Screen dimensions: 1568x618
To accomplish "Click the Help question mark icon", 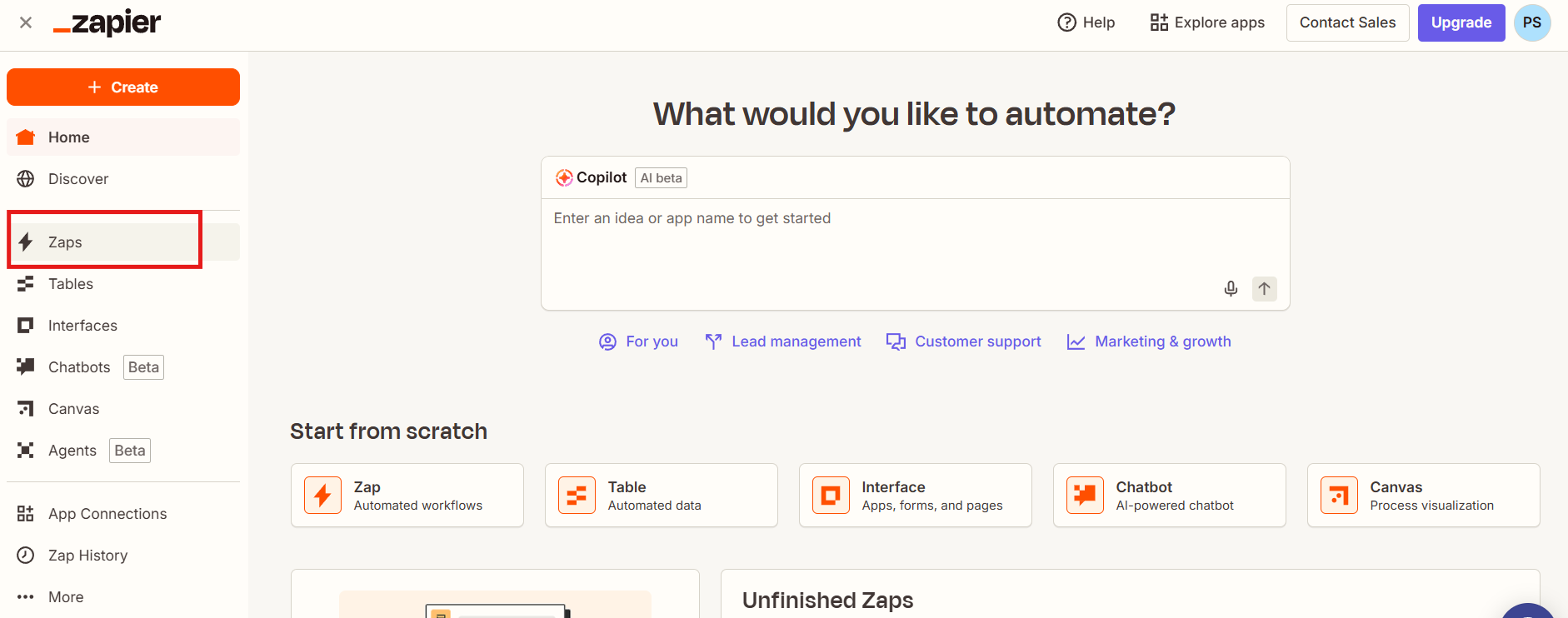I will pos(1066,22).
